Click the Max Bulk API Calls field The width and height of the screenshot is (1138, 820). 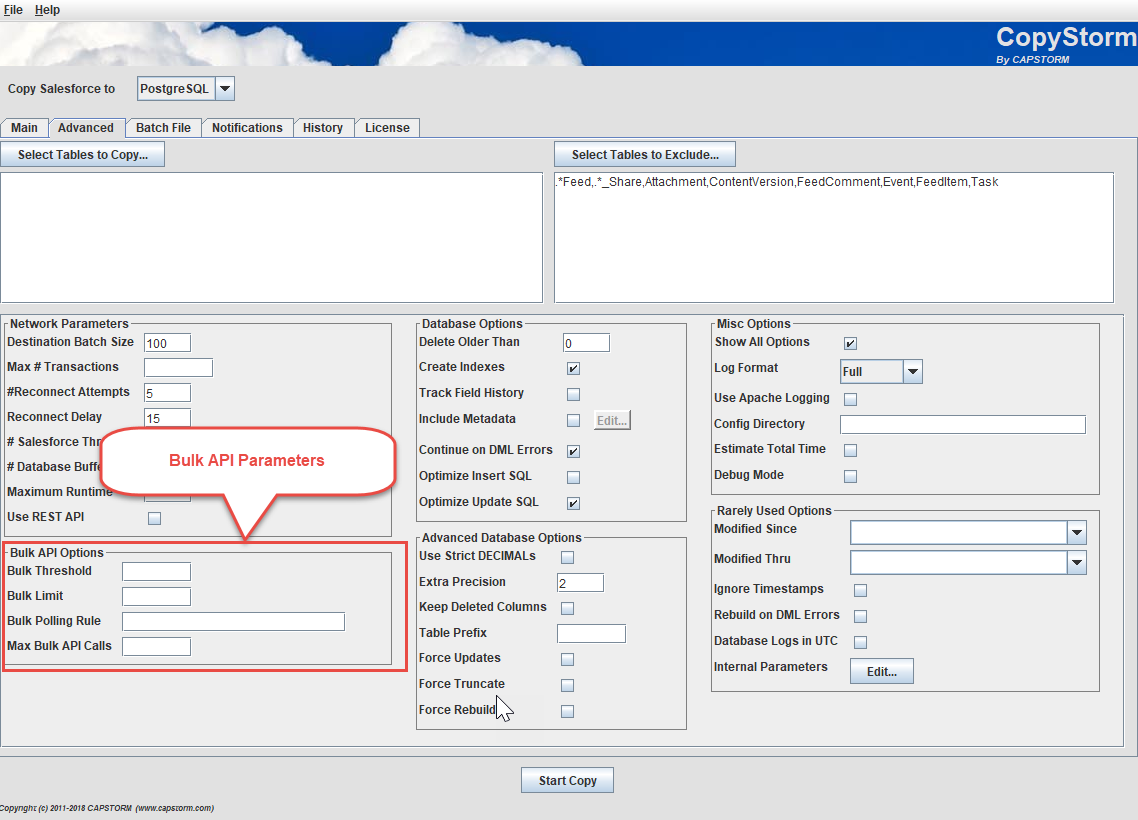[157, 647]
